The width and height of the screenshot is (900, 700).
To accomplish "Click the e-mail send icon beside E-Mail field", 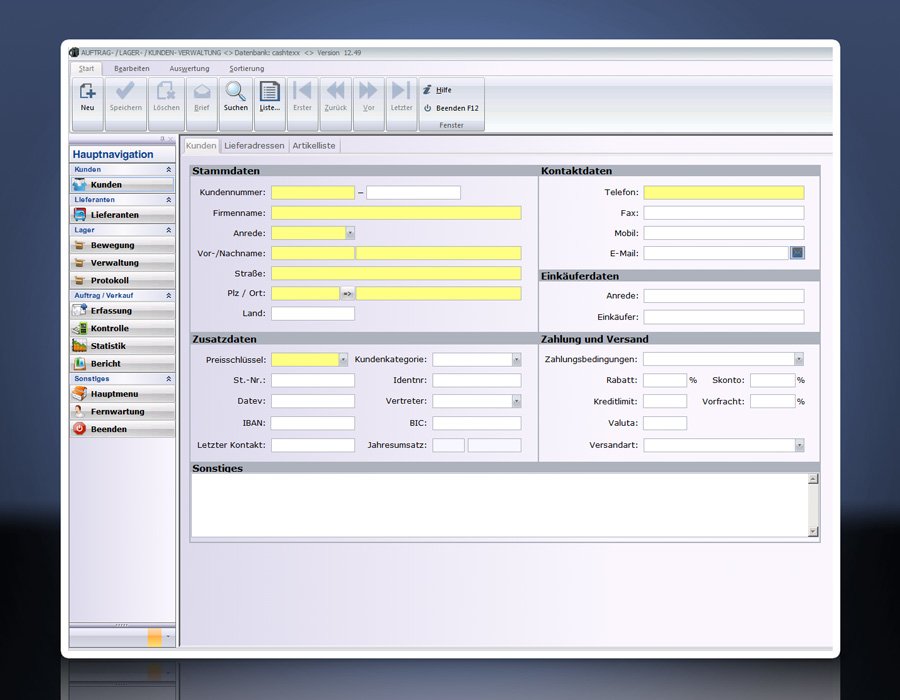I will (797, 253).
